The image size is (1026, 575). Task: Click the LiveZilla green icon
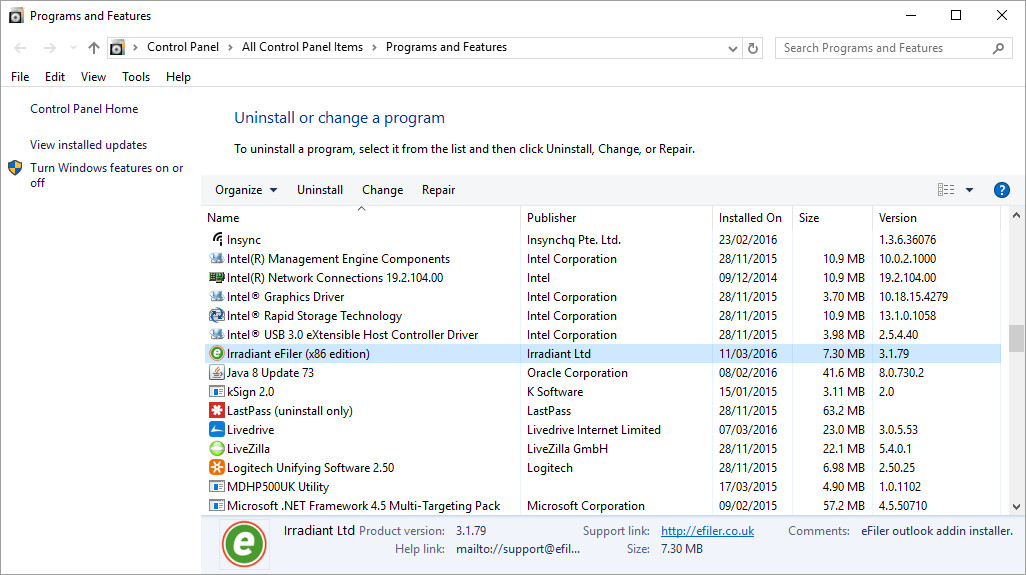click(217, 448)
